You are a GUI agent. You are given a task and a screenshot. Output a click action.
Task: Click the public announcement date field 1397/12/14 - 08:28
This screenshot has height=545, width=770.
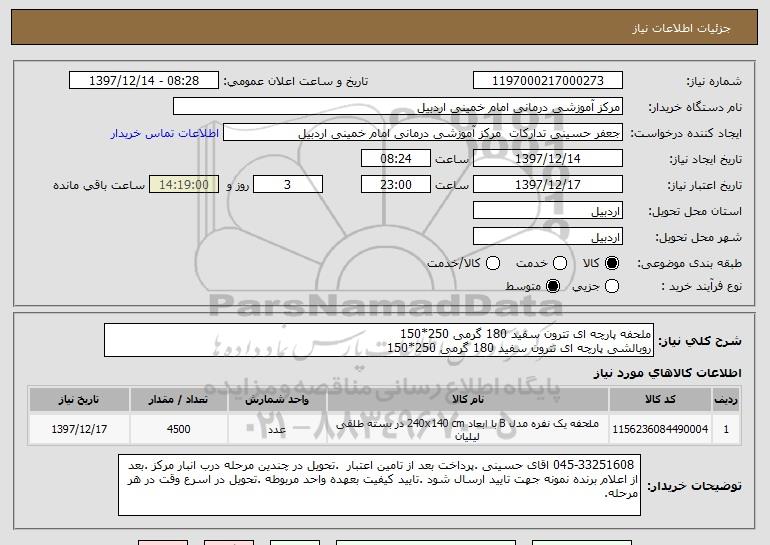coord(144,80)
